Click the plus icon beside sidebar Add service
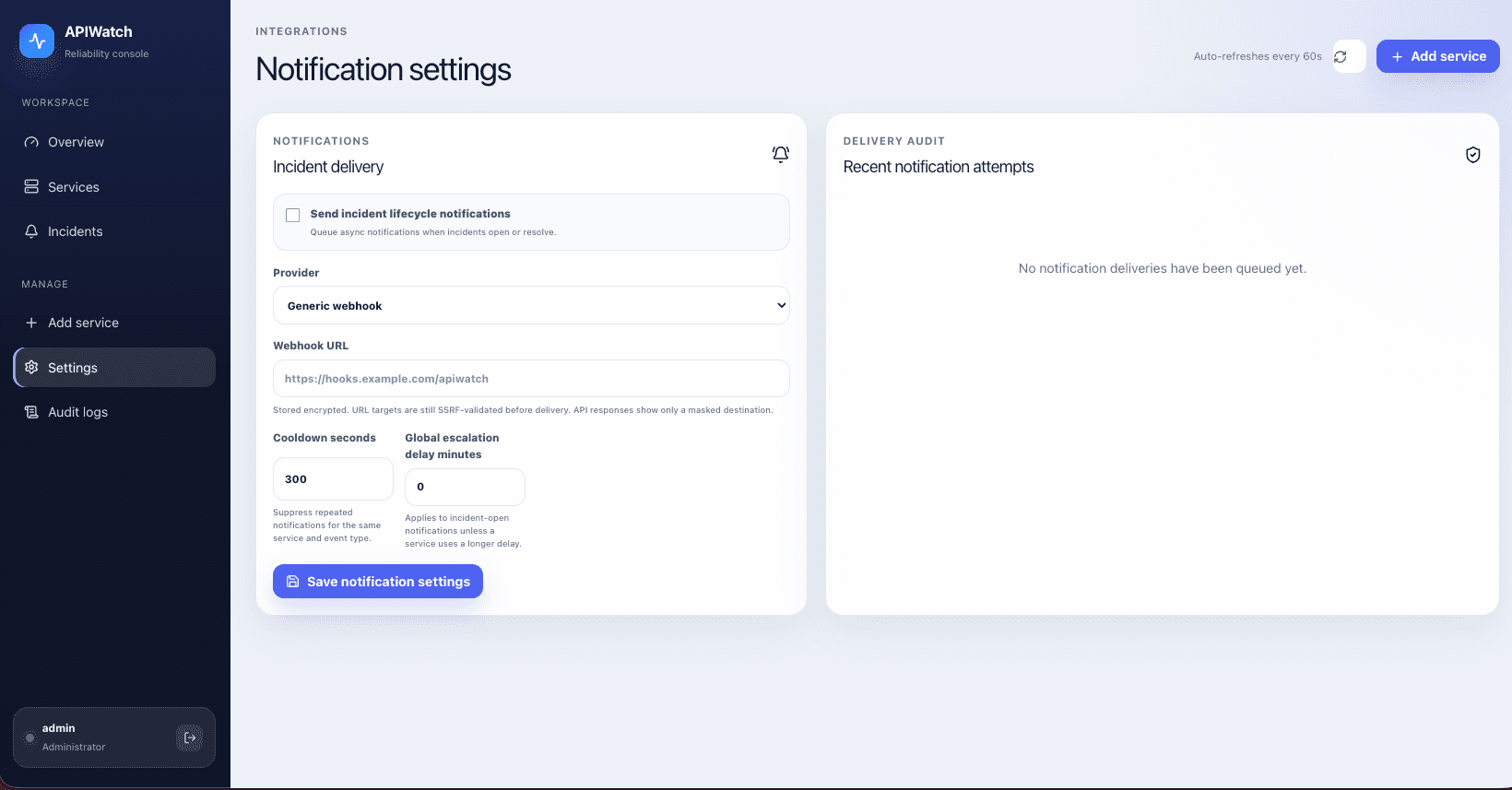Screen dimensions: 1512x790 click(x=31, y=323)
